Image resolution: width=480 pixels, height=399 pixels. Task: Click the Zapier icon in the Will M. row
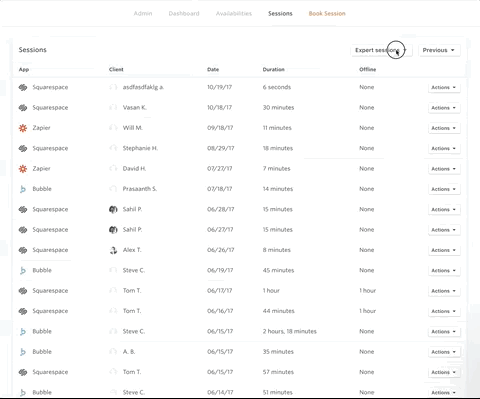pyautogui.click(x=23, y=128)
